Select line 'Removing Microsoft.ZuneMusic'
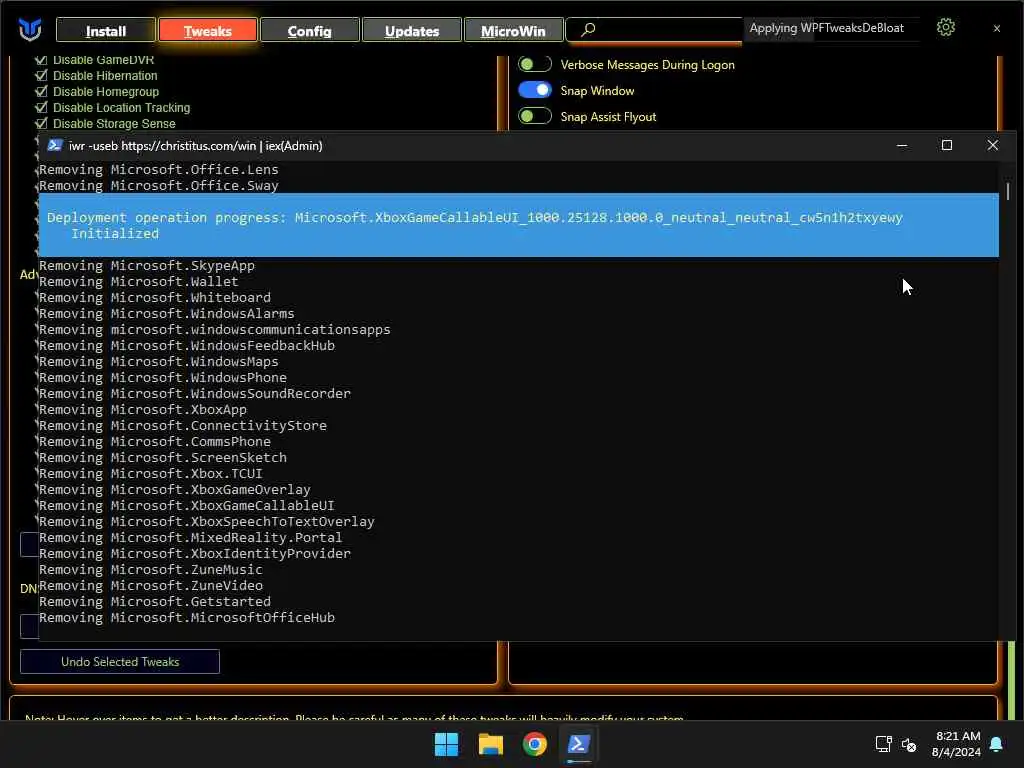 coord(151,569)
